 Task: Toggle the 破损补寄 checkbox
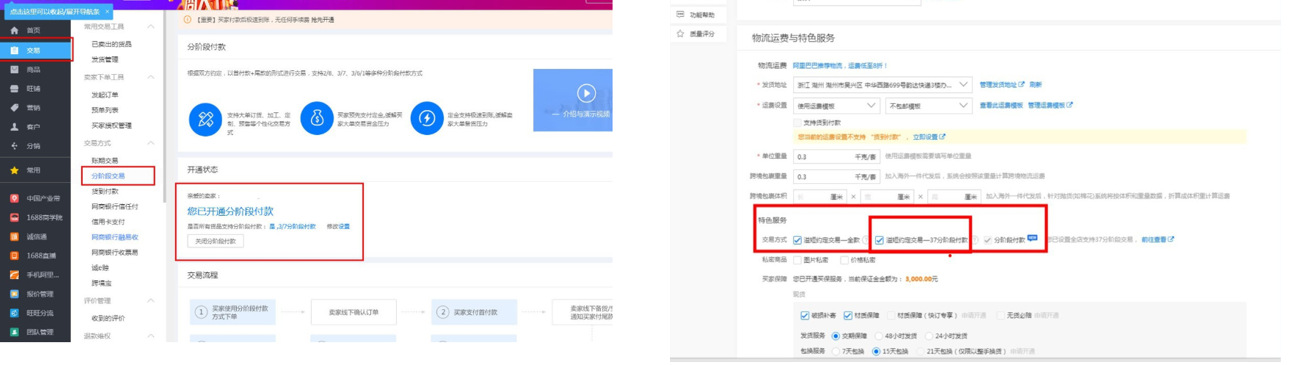[x=806, y=315]
